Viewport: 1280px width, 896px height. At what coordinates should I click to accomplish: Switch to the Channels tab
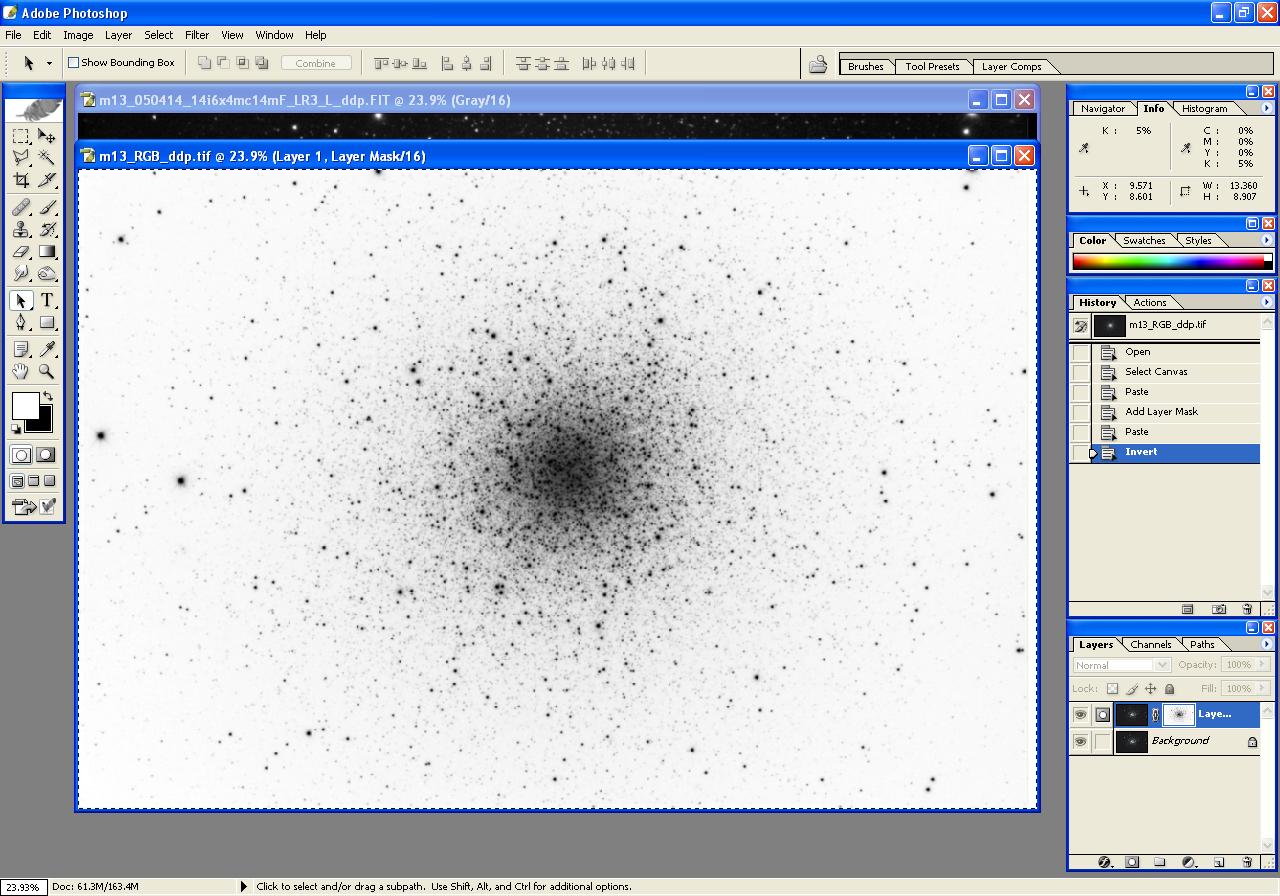pos(1150,645)
